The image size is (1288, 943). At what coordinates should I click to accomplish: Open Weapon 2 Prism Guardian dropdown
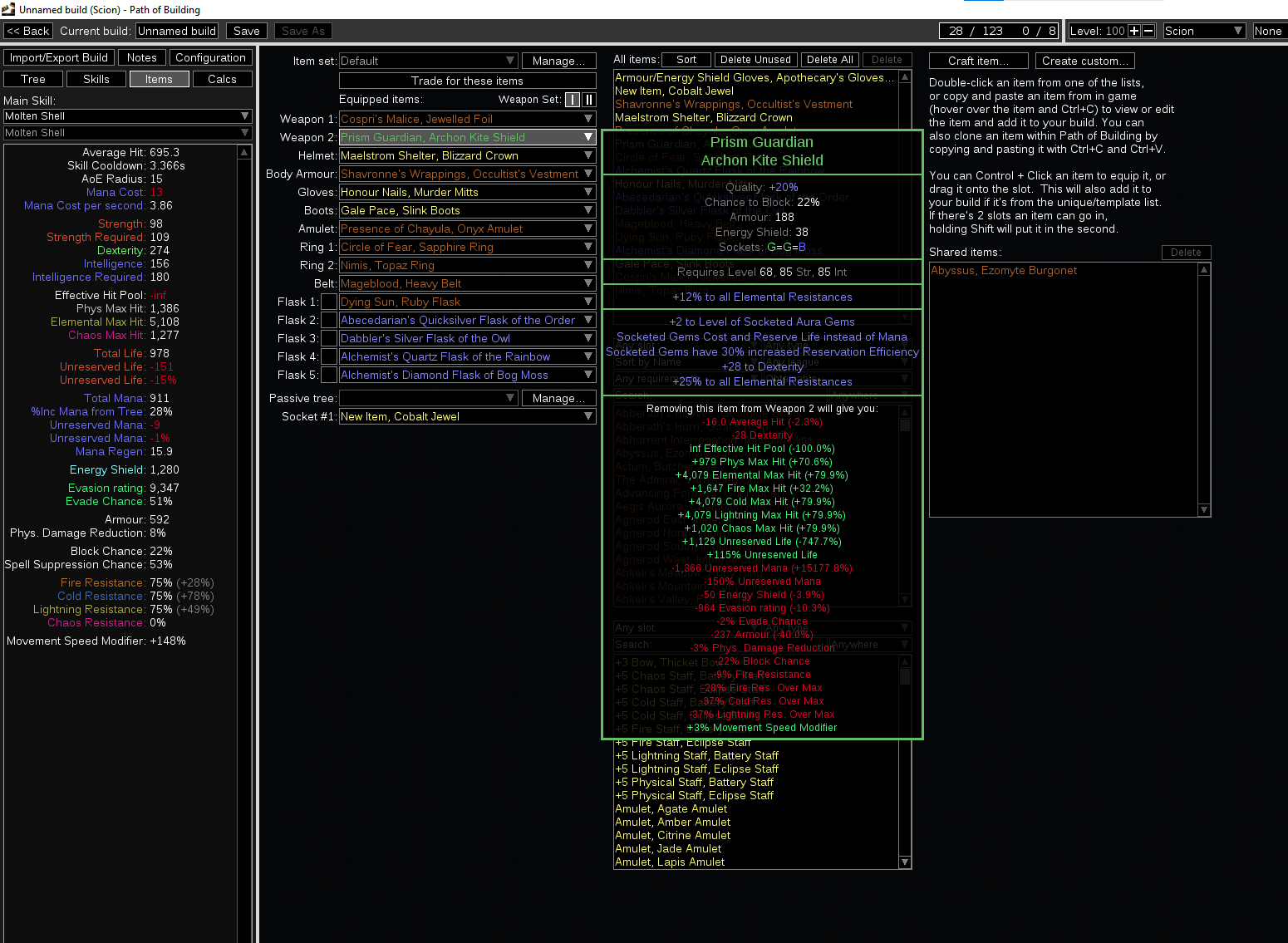(468, 137)
